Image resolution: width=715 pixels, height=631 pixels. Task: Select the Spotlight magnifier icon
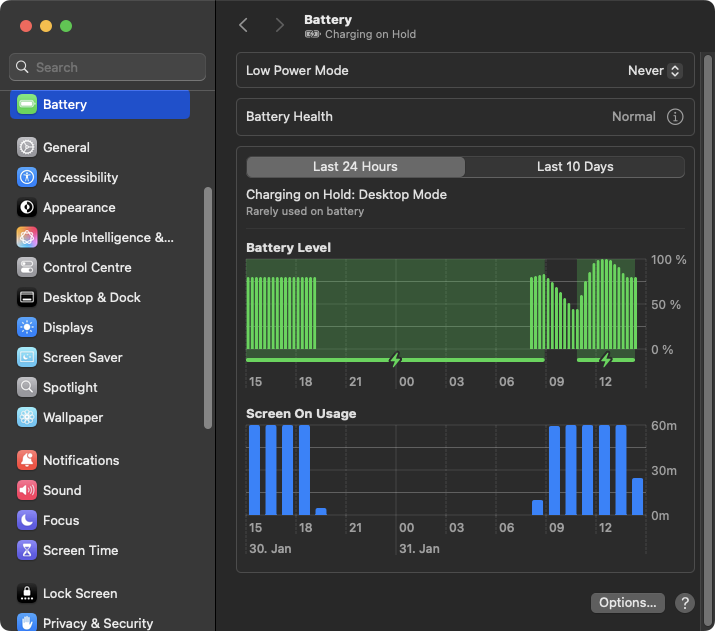27,388
